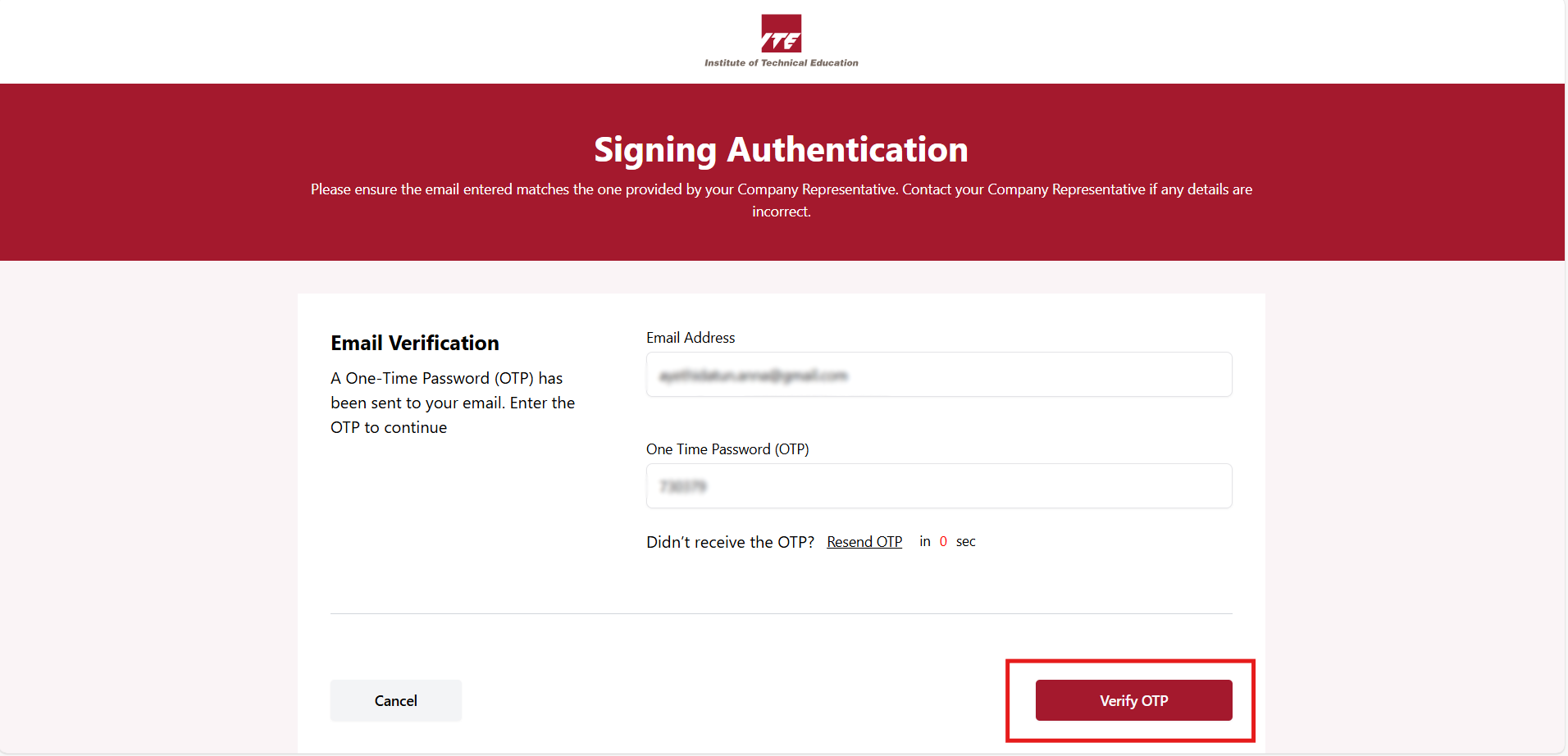Click the red countdown number zero

coord(943,541)
